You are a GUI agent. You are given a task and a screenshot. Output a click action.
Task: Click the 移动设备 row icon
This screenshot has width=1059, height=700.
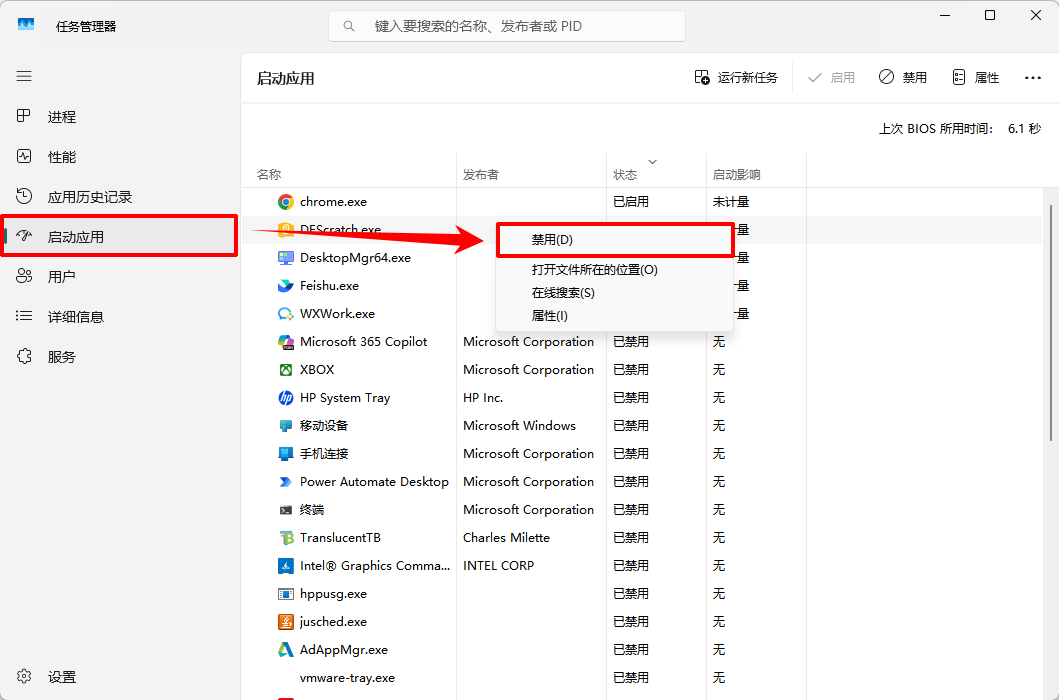(x=286, y=426)
